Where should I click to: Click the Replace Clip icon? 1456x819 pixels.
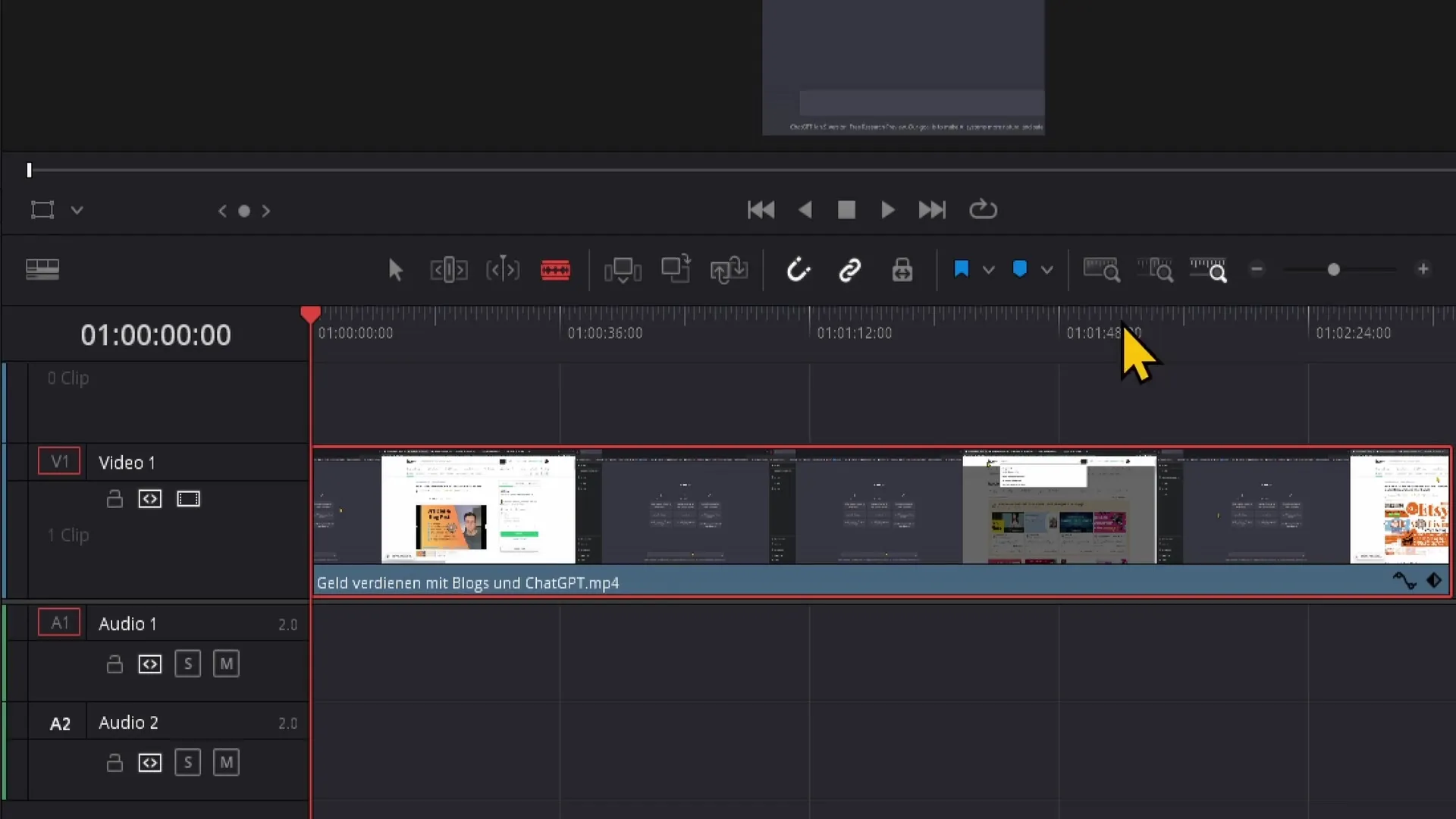click(729, 270)
